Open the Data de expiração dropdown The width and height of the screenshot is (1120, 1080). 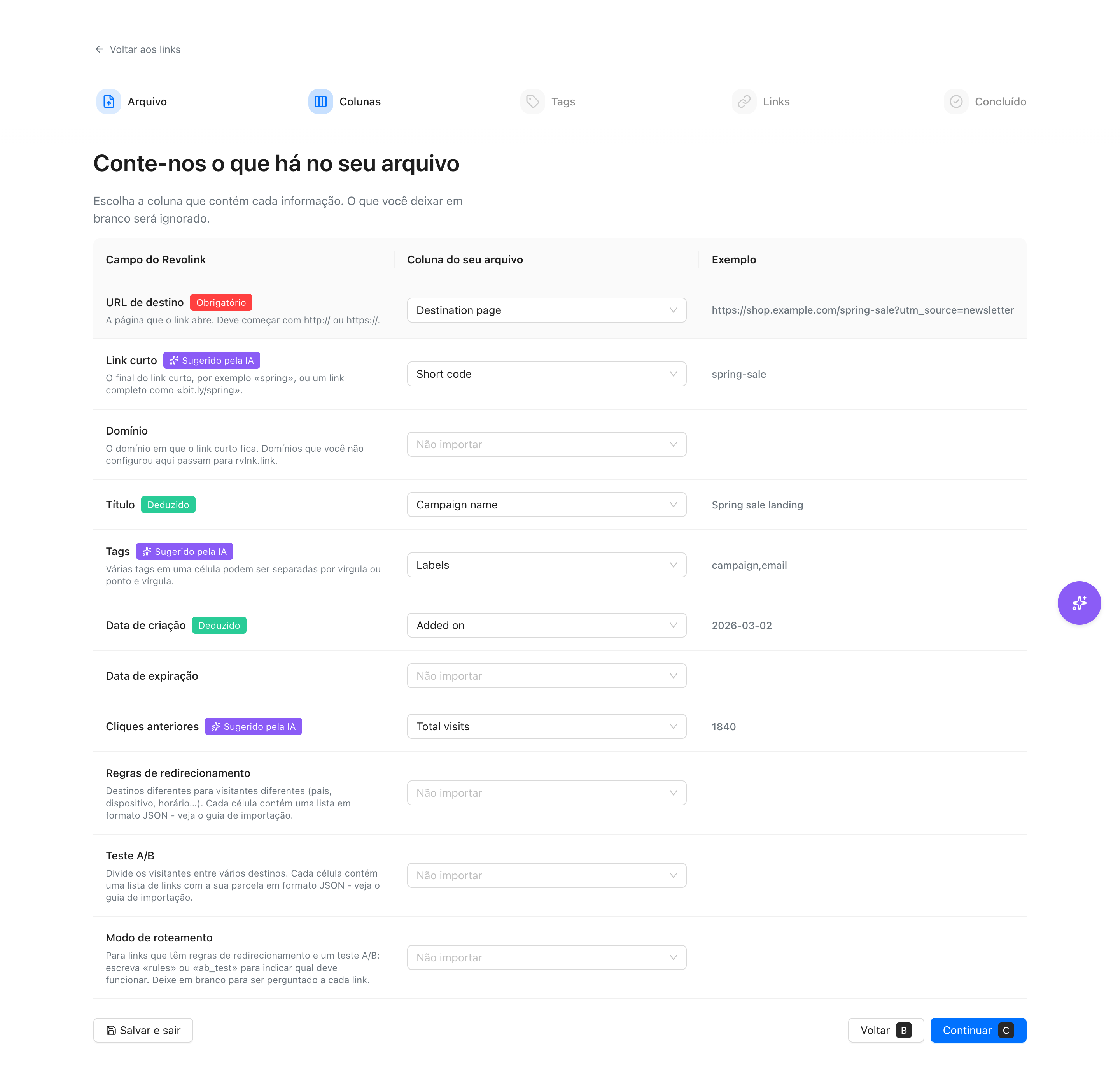pyautogui.click(x=546, y=676)
